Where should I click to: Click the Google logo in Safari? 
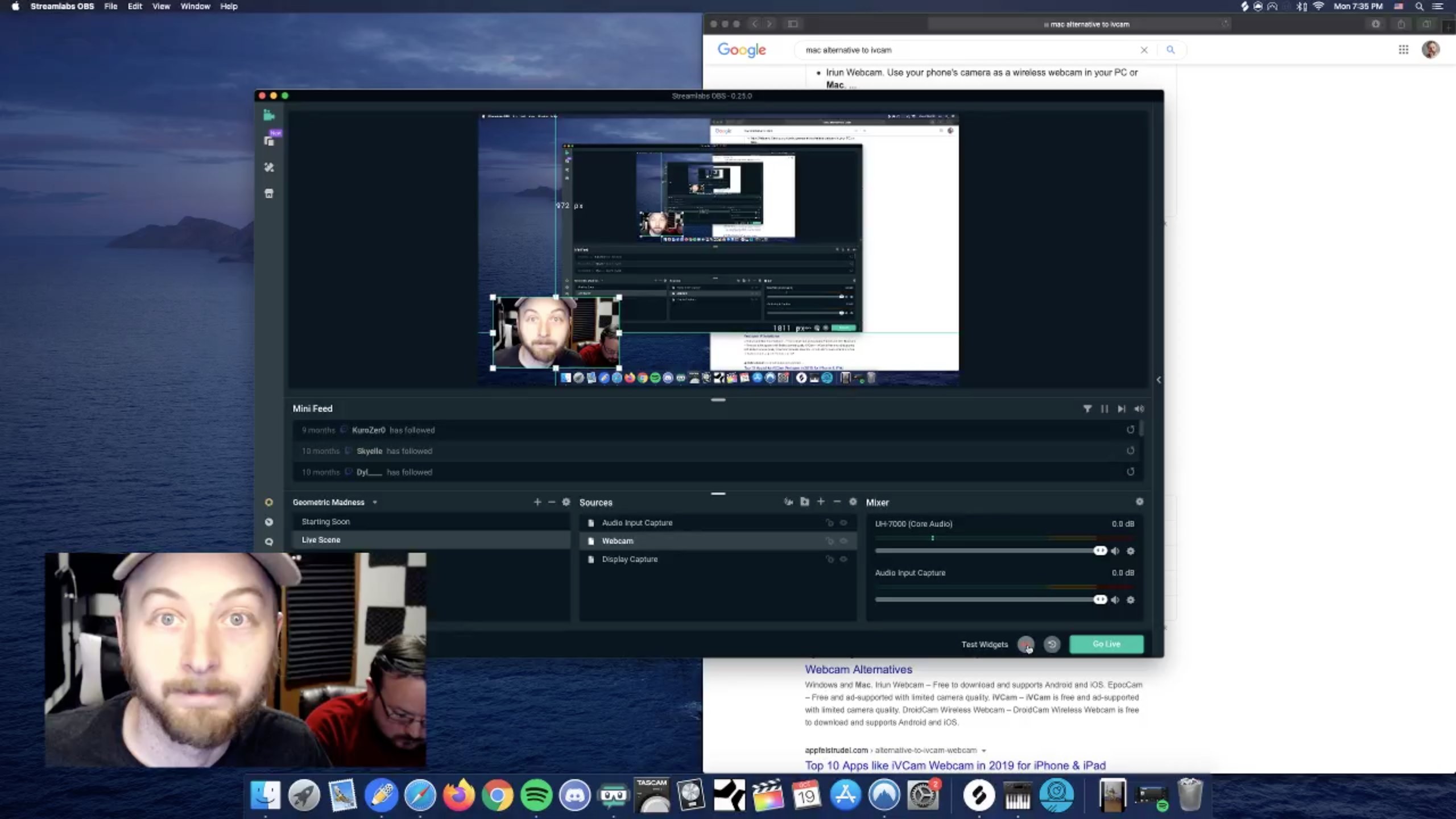[x=742, y=50]
